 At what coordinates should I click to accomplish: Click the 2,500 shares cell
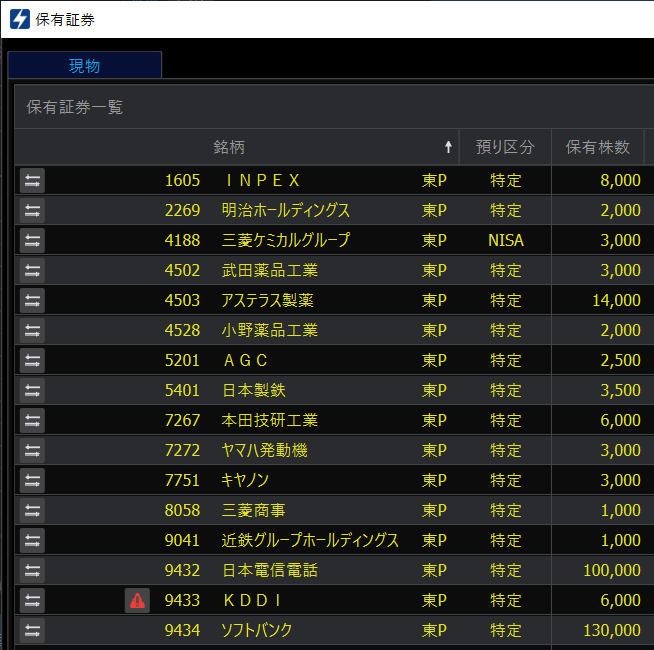point(620,360)
